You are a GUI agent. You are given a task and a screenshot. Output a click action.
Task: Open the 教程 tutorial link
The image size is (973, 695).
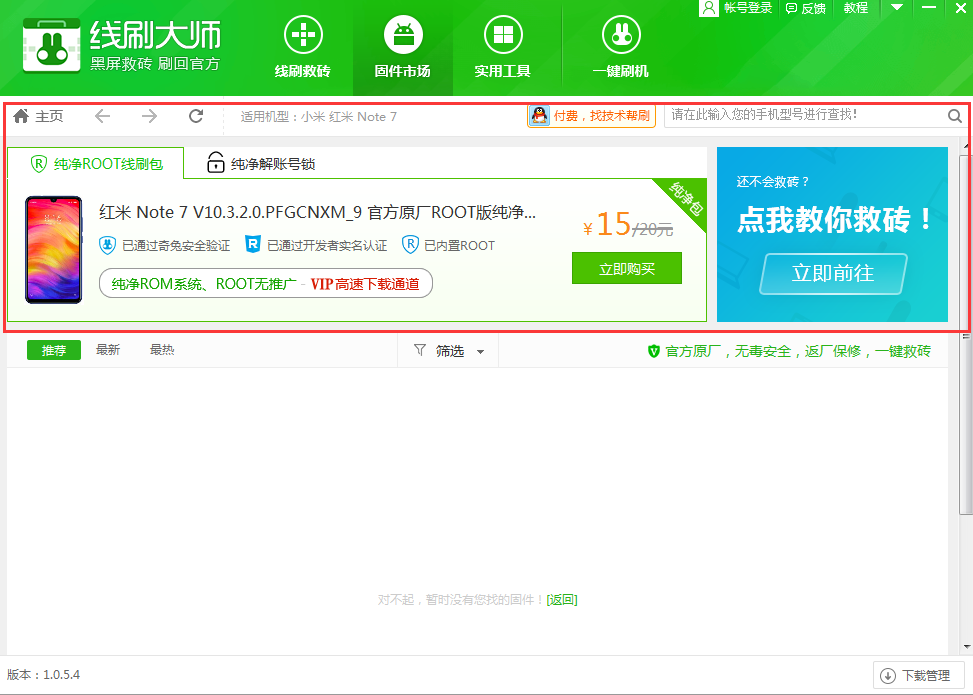click(x=856, y=8)
